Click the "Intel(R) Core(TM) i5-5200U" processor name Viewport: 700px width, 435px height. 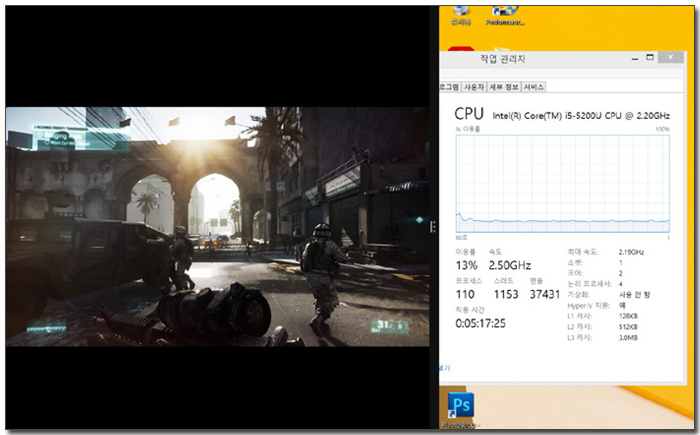[x=581, y=116]
